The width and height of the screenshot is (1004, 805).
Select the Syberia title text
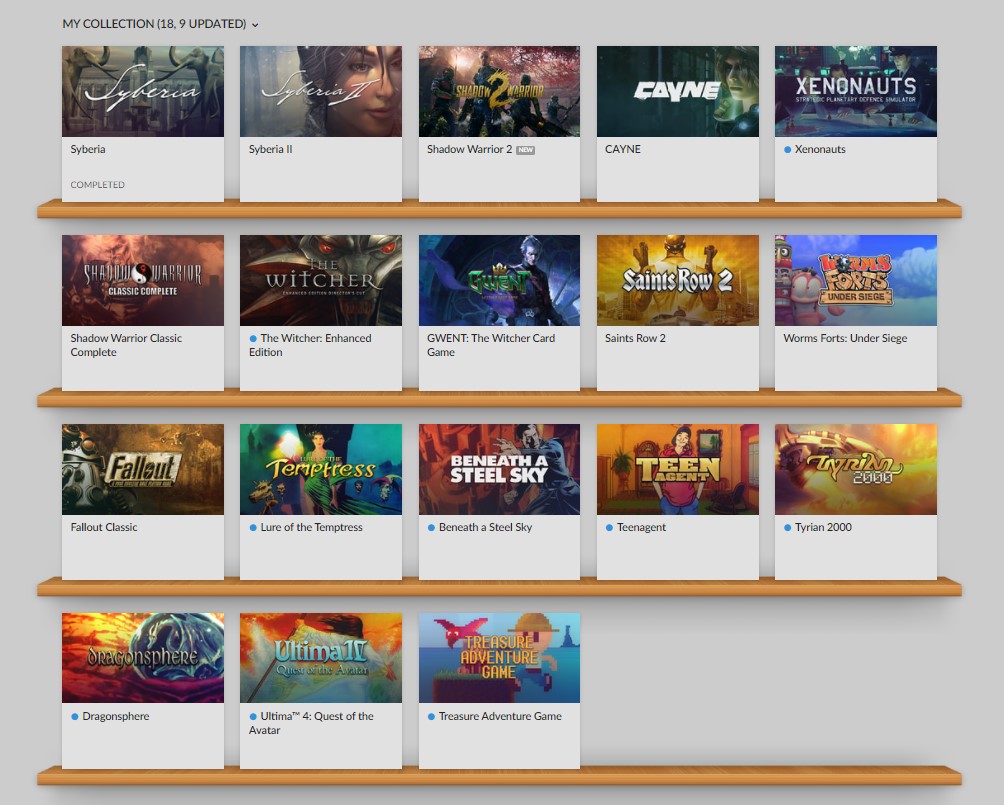pyautogui.click(x=88, y=149)
